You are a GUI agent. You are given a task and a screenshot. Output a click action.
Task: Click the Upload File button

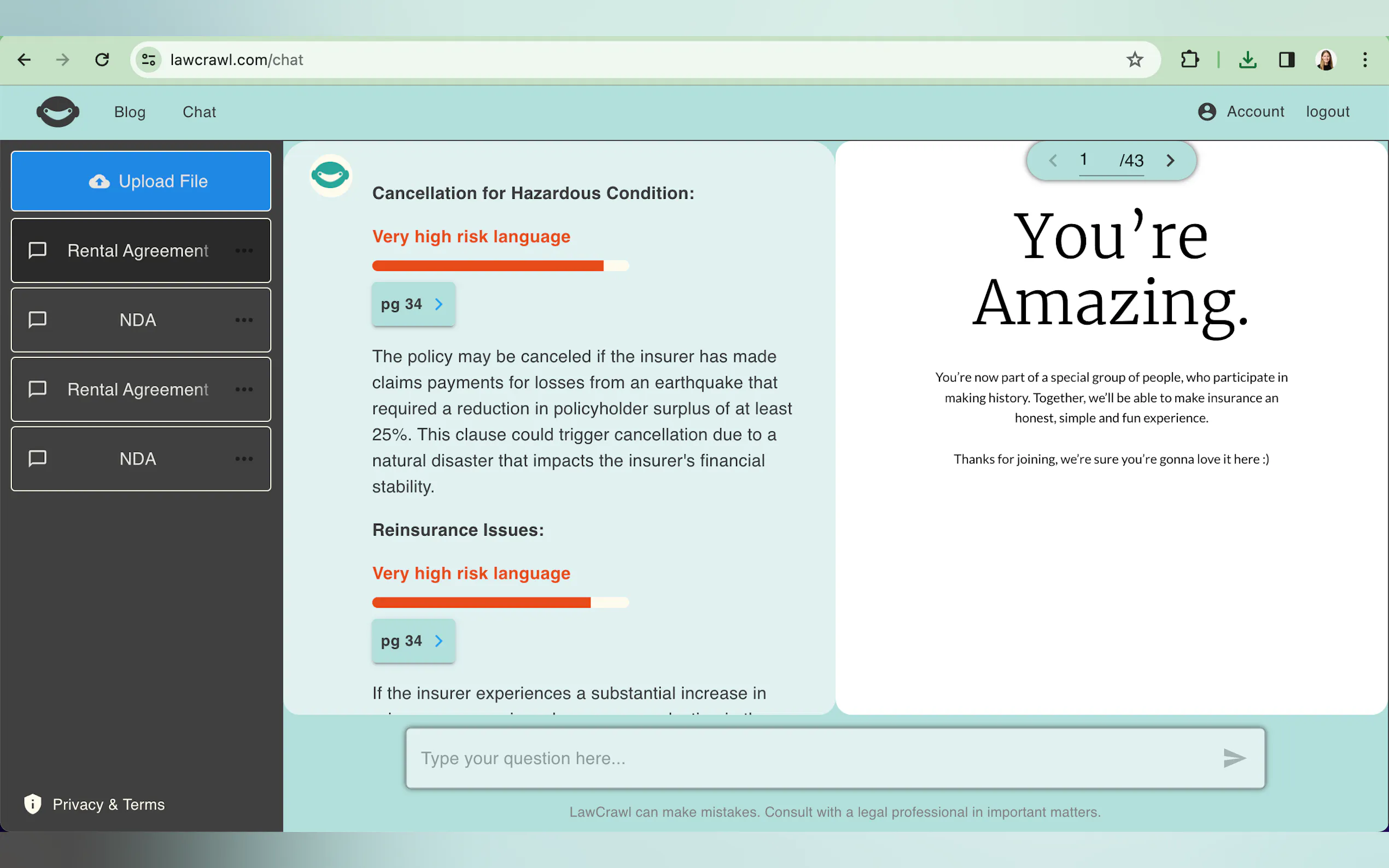[x=141, y=181]
